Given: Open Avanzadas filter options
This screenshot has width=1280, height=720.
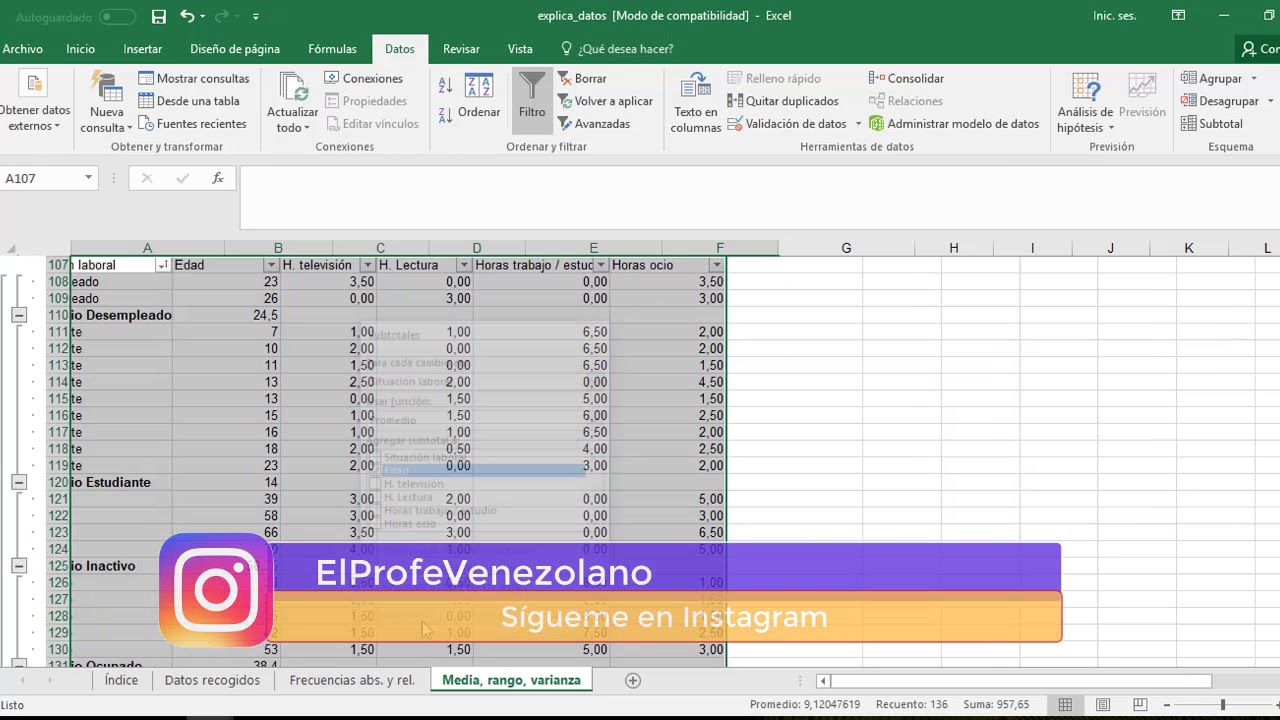Looking at the screenshot, I should point(594,124).
